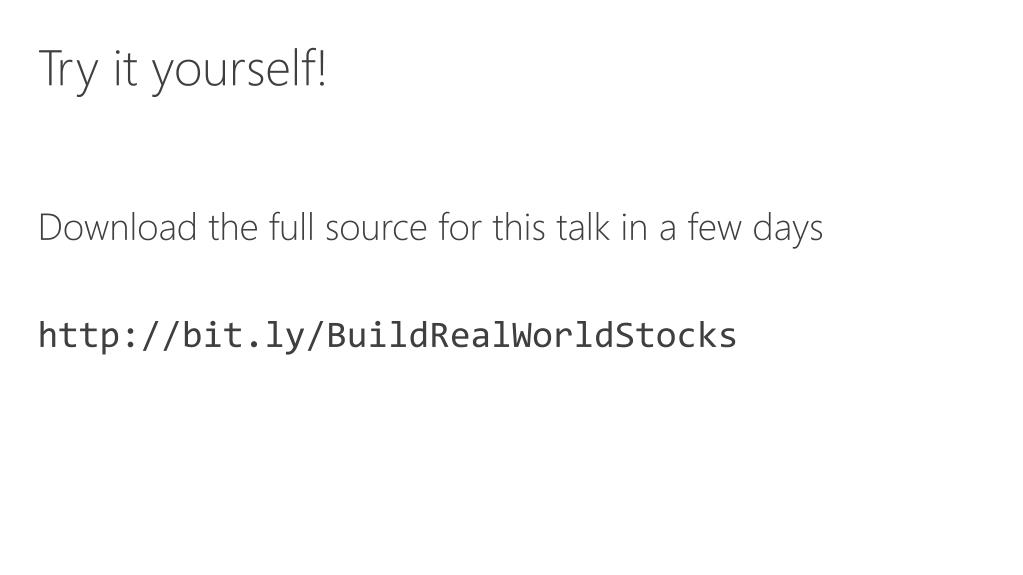Click the word 'full' in the sentence
This screenshot has height=575, width=1023.
click(x=292, y=227)
